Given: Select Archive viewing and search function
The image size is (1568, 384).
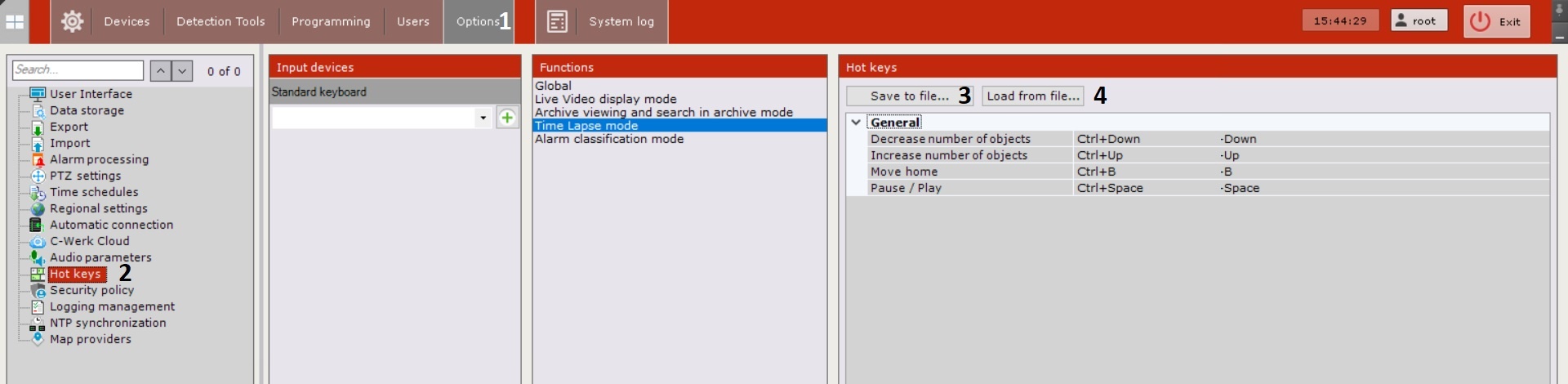Looking at the screenshot, I should [x=663, y=112].
